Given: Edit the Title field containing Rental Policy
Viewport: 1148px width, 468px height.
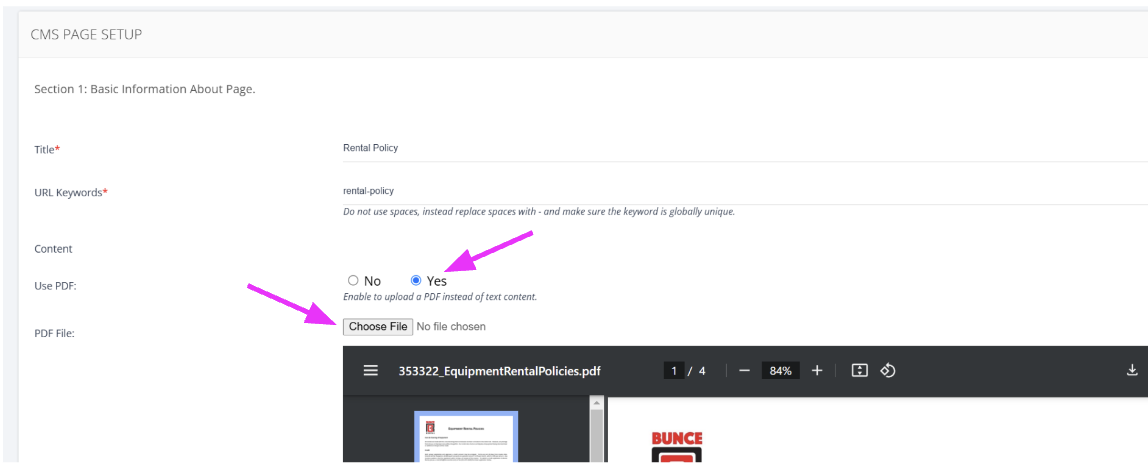Looking at the screenshot, I should [x=745, y=148].
